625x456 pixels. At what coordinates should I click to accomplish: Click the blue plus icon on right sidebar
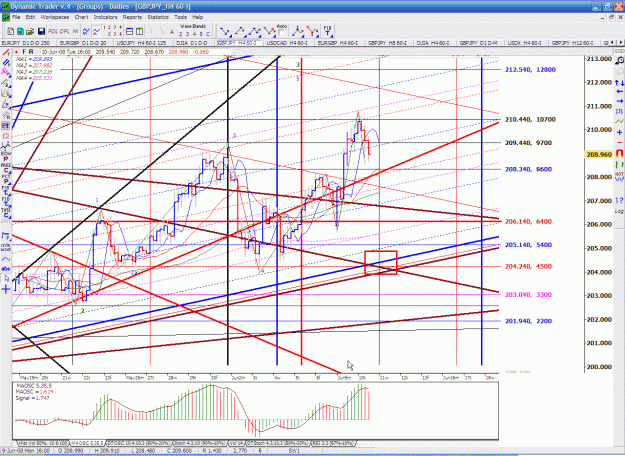pos(619,132)
